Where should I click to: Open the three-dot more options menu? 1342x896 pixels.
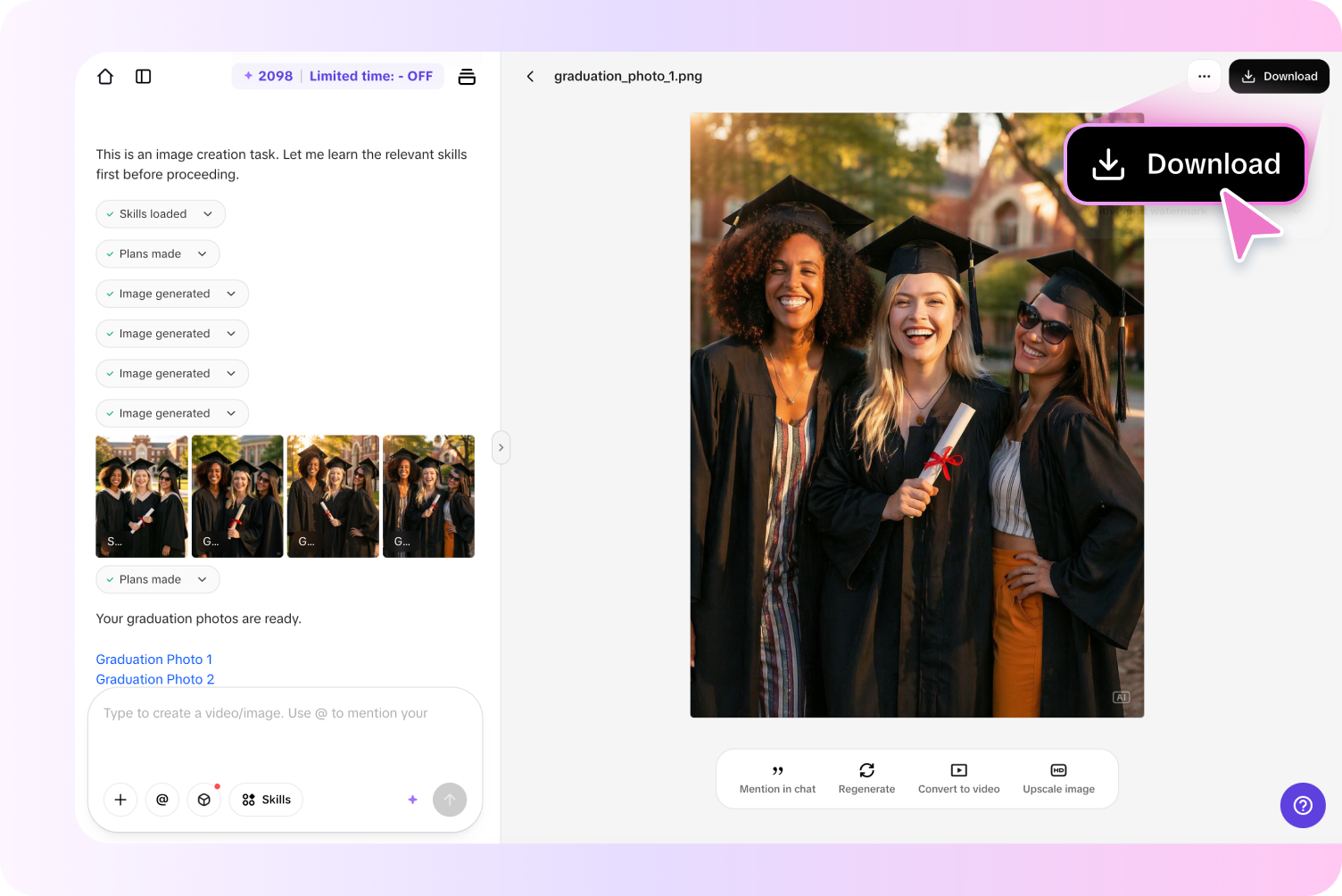tap(1204, 77)
